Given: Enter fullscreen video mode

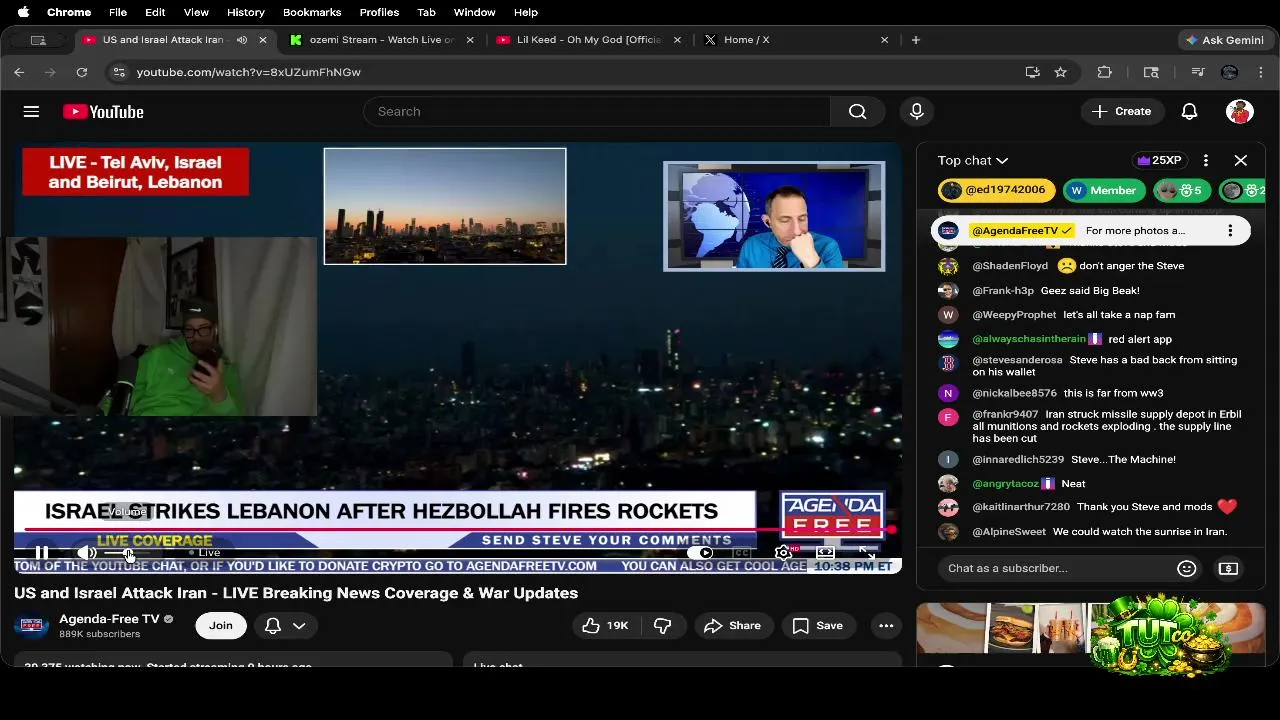Looking at the screenshot, I should click(x=867, y=552).
